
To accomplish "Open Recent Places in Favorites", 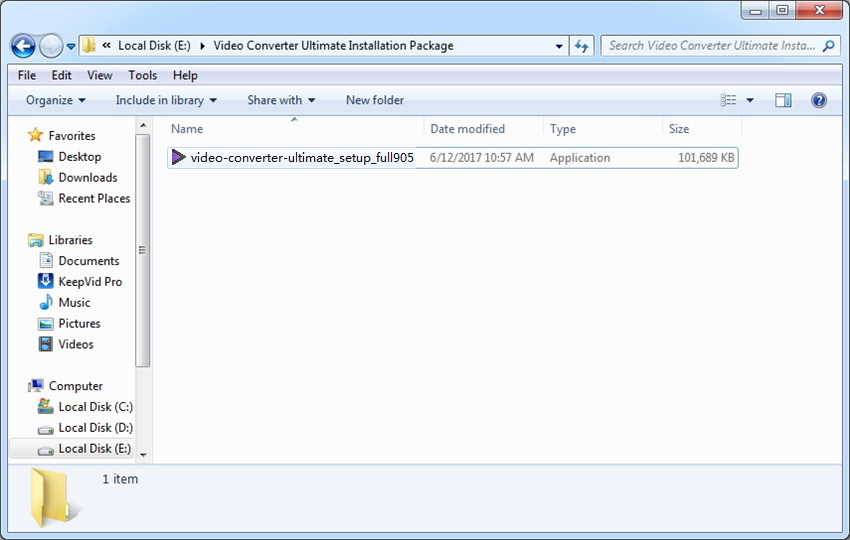I will tap(94, 198).
